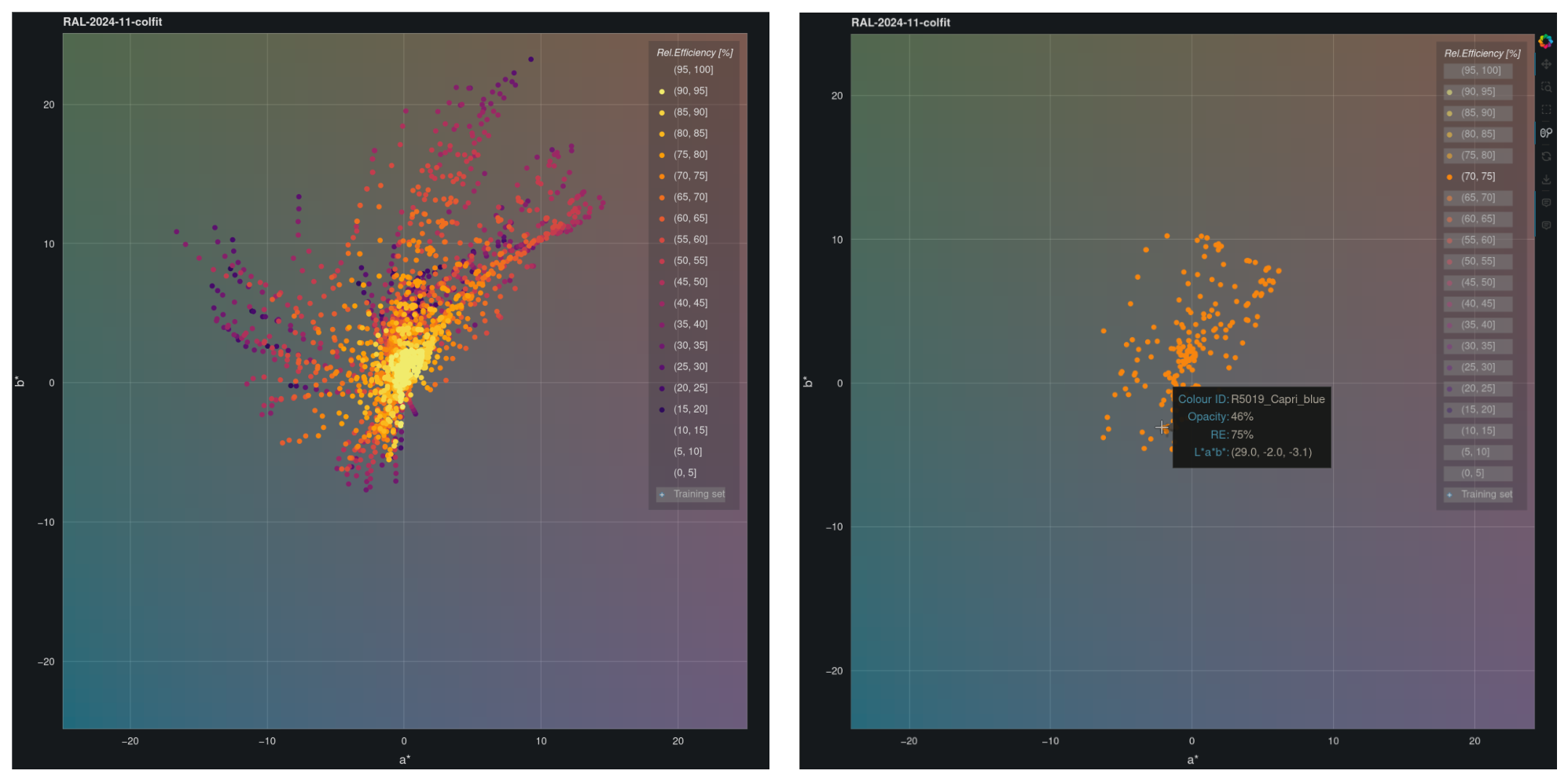1568x778 pixels.
Task: Click Rel.Efficiency [%] heading in left legend
Action: pyautogui.click(x=695, y=53)
